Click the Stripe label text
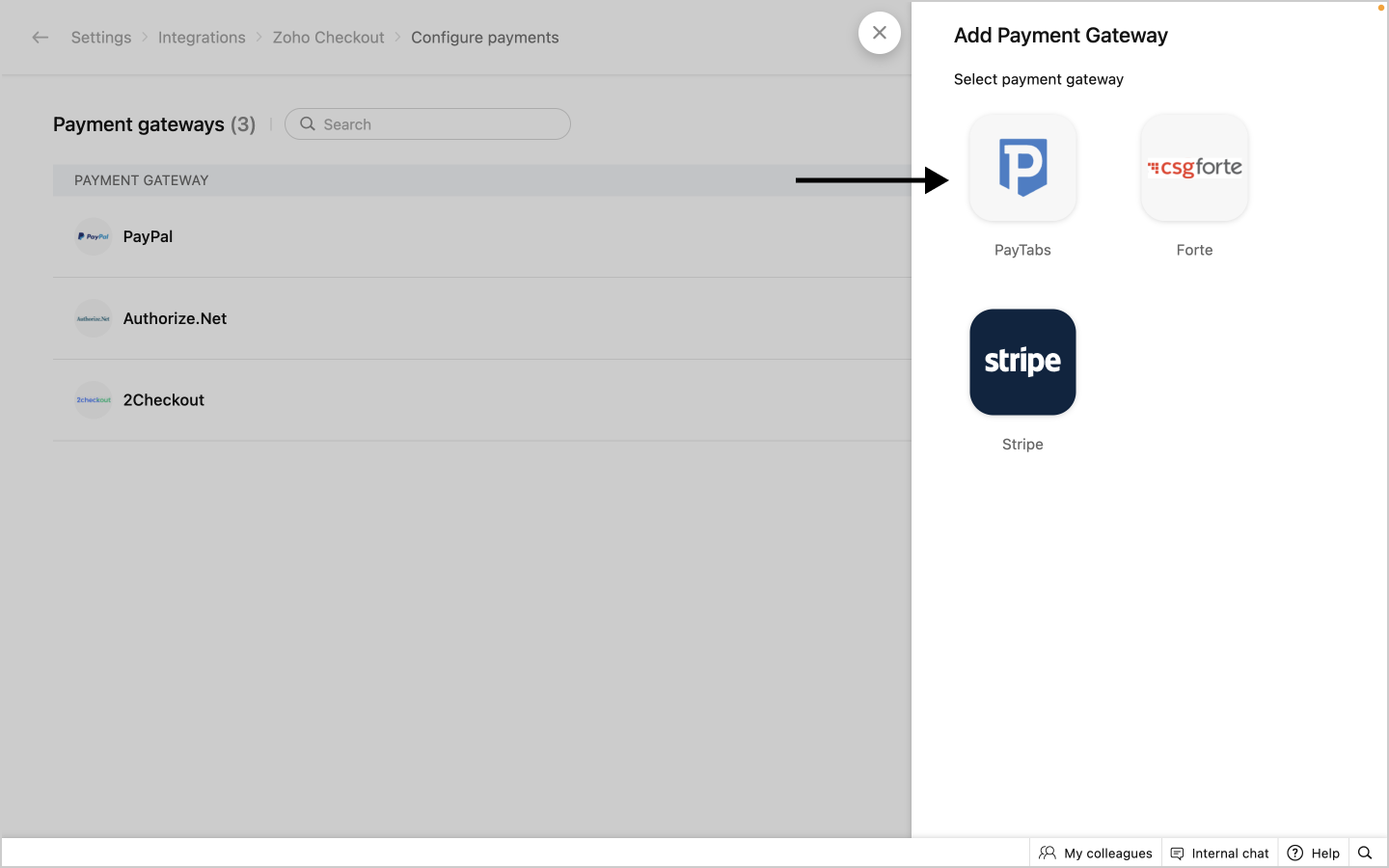This screenshot has height=868, width=1389. [1022, 445]
